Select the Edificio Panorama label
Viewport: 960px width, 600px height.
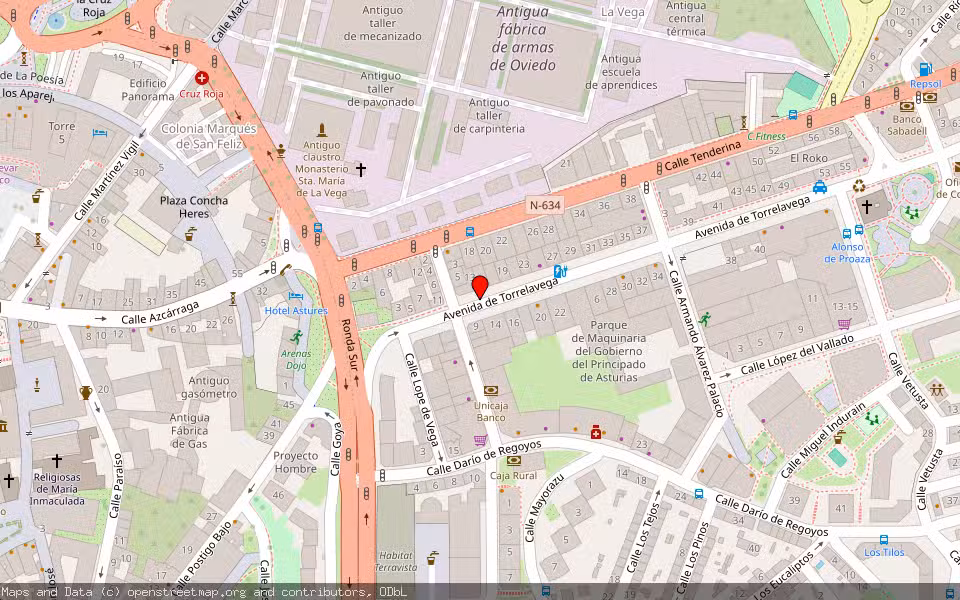pos(148,89)
